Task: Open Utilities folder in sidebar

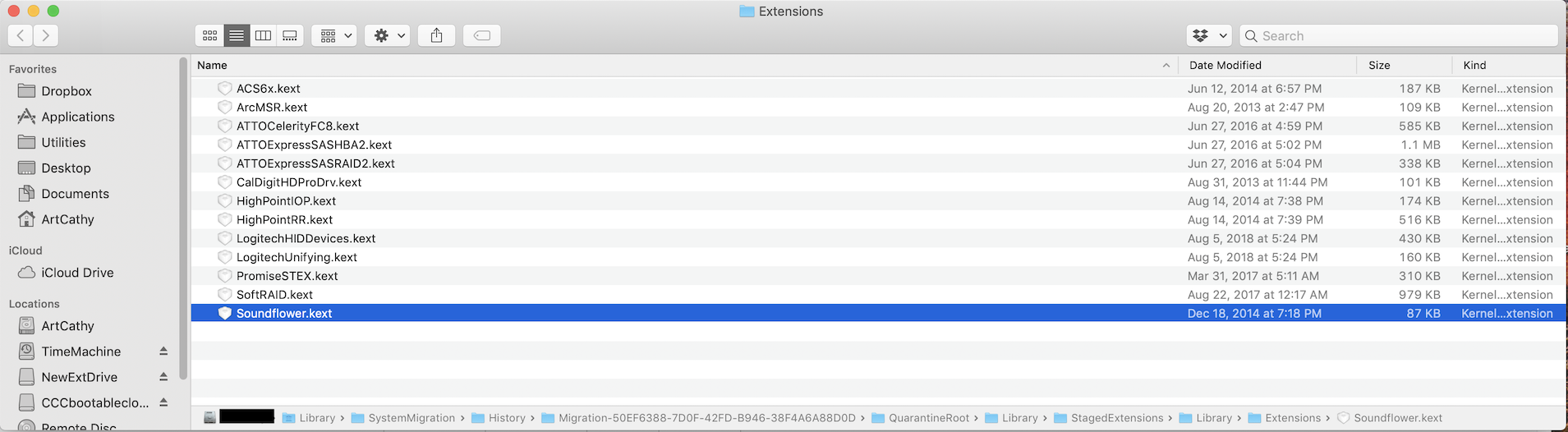Action: pyautogui.click(x=63, y=142)
